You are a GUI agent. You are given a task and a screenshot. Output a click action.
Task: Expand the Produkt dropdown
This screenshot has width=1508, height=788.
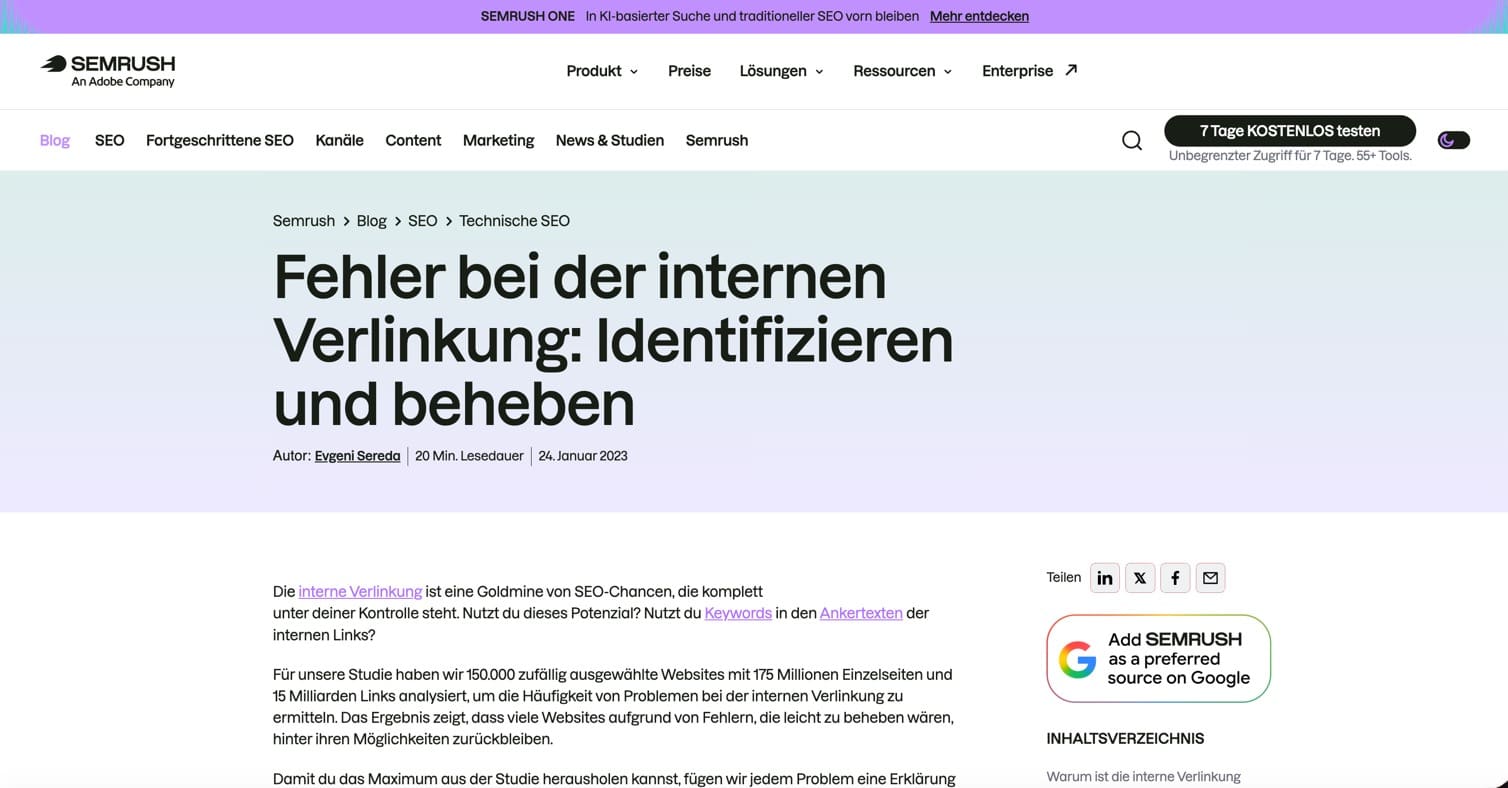coord(602,71)
